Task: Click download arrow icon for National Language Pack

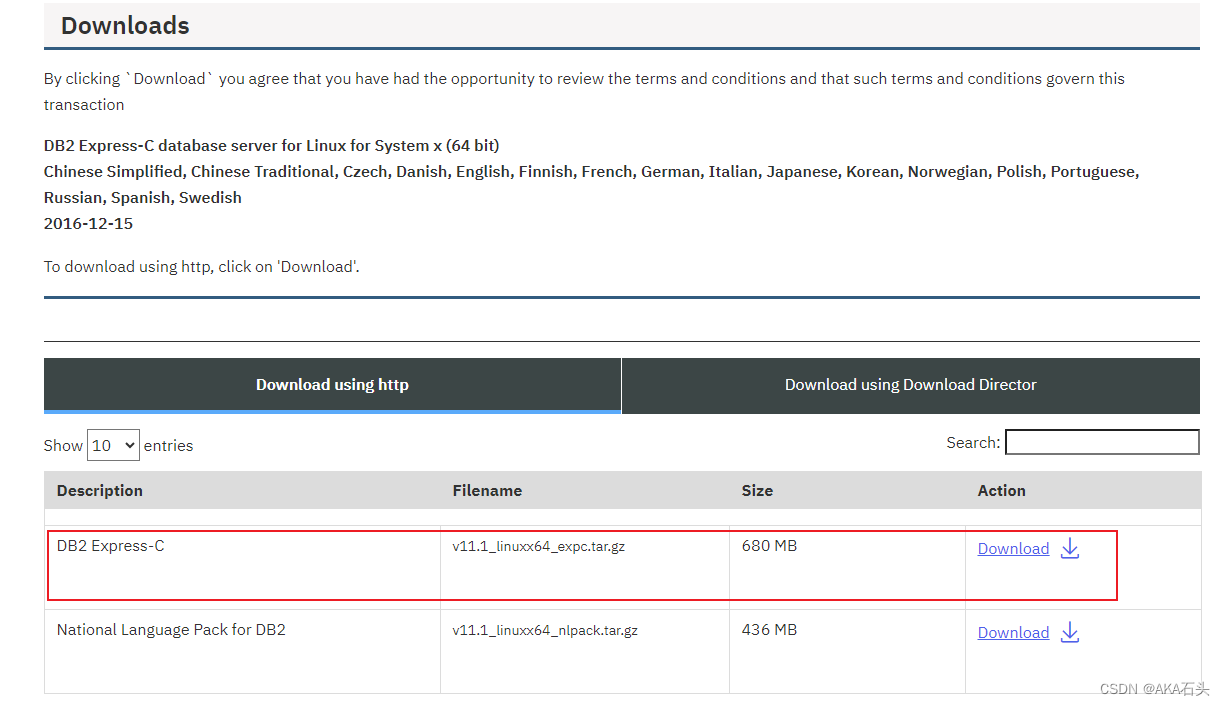Action: point(1070,632)
